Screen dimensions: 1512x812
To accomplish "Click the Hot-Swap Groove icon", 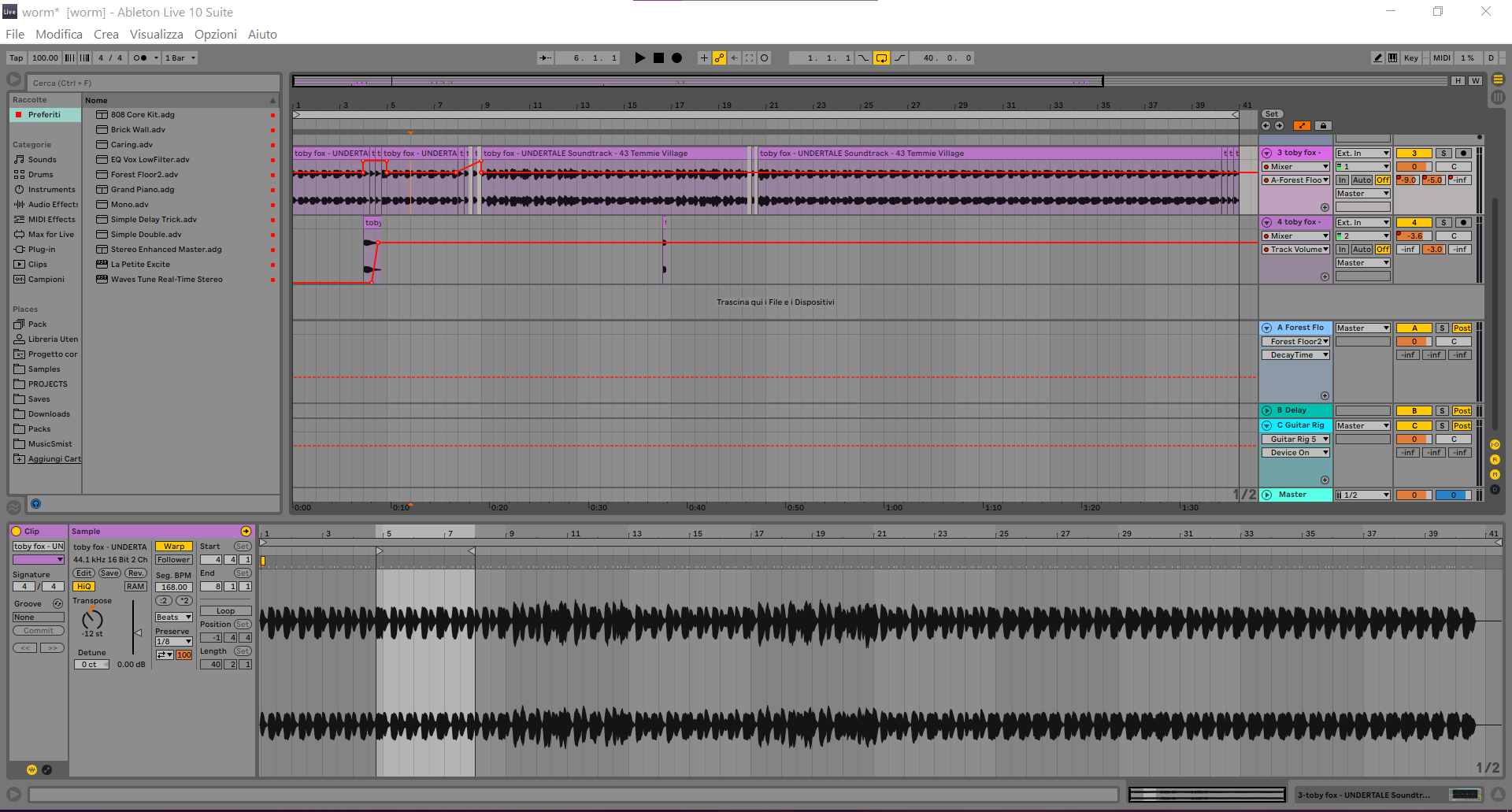I will 57,604.
